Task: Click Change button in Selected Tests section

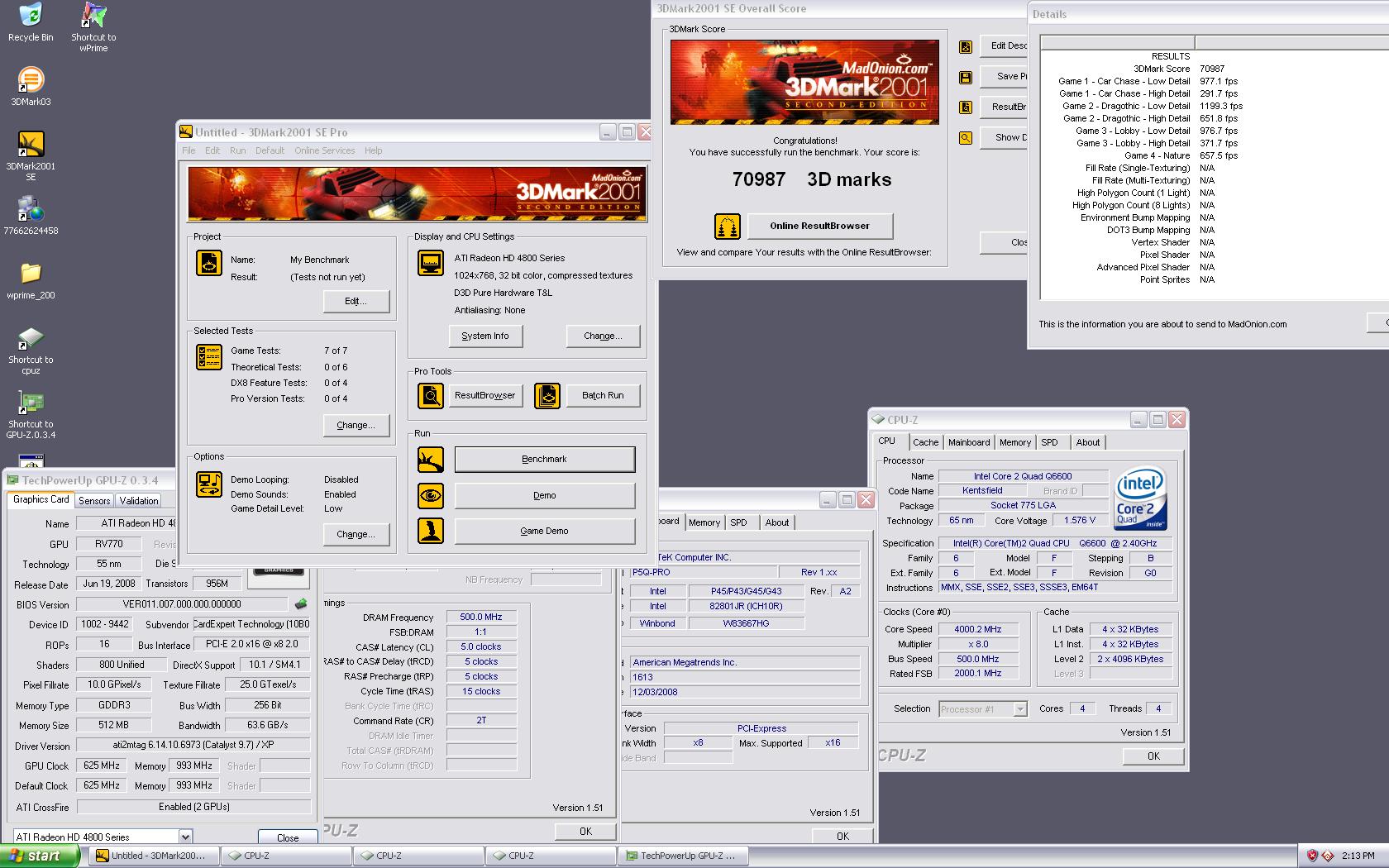Action: (x=356, y=426)
